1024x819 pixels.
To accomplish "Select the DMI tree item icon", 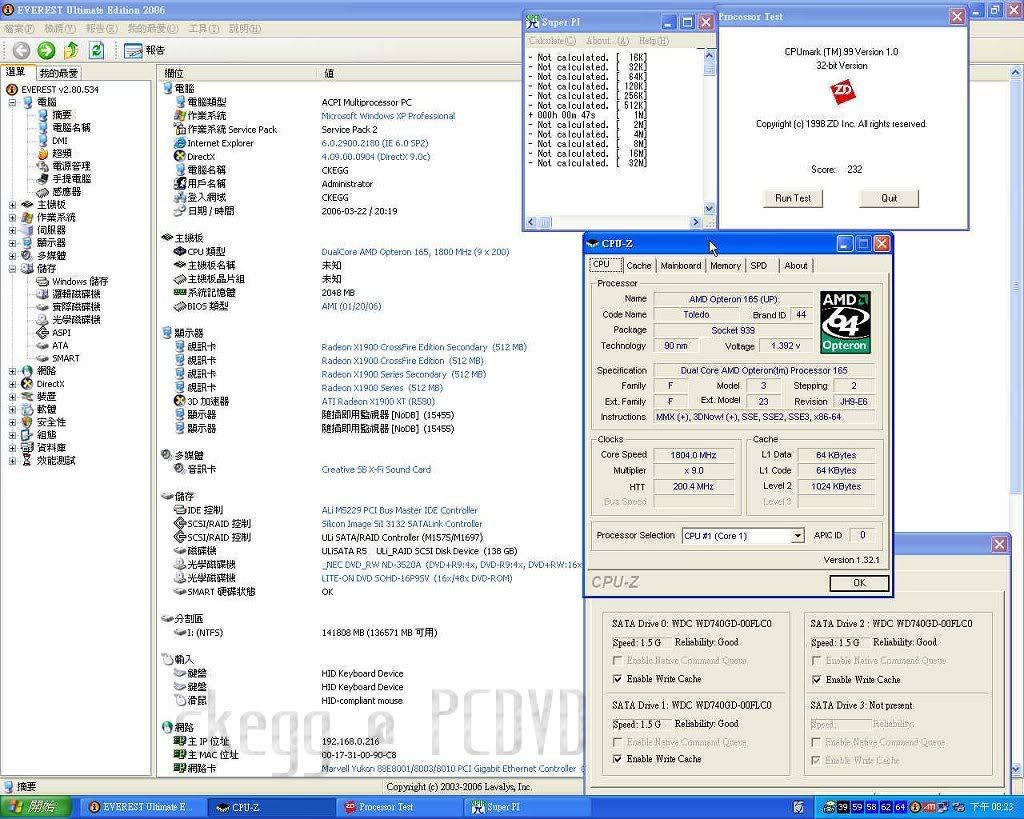I will click(x=42, y=140).
